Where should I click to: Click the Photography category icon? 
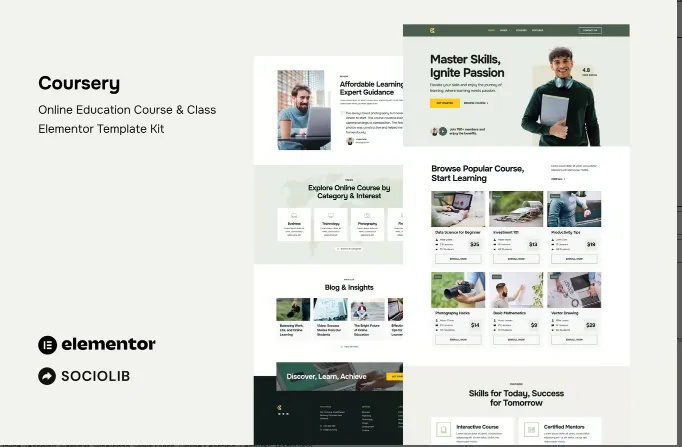coord(367,216)
